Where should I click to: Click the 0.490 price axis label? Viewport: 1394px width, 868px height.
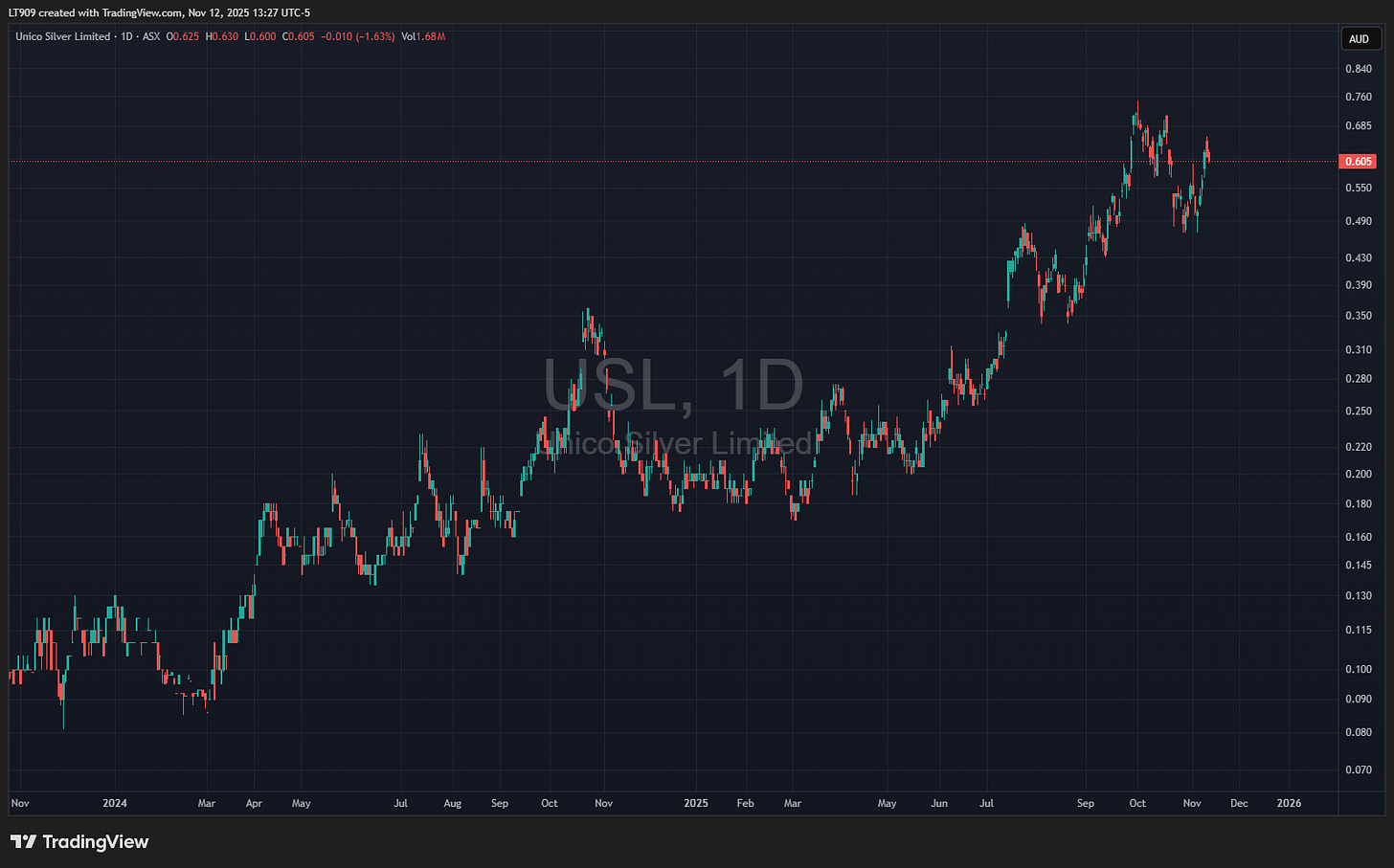point(1358,221)
